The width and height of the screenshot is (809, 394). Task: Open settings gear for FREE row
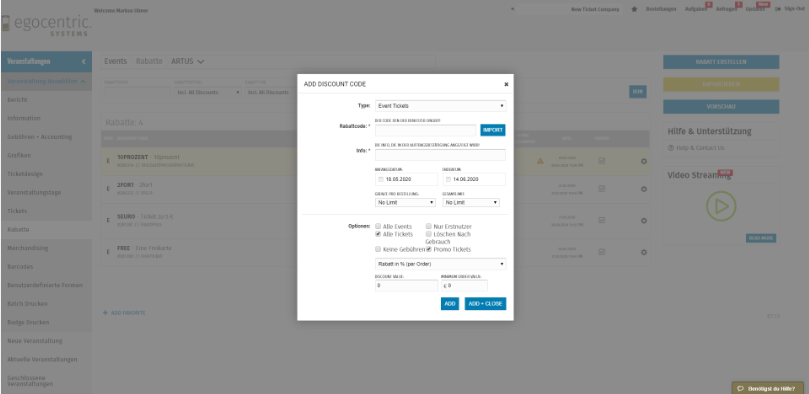(x=643, y=252)
